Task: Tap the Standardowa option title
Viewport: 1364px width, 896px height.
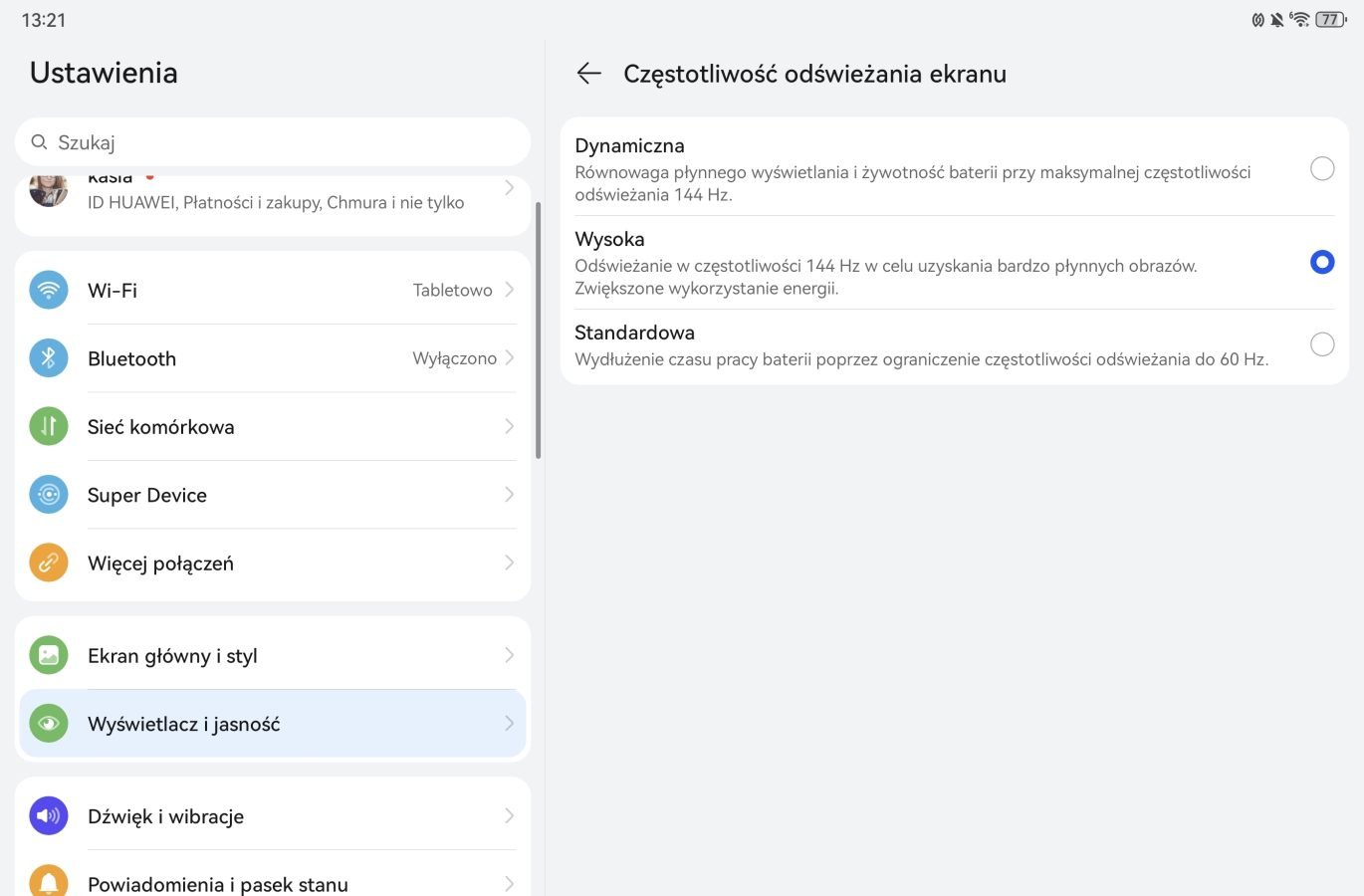Action: tap(634, 333)
